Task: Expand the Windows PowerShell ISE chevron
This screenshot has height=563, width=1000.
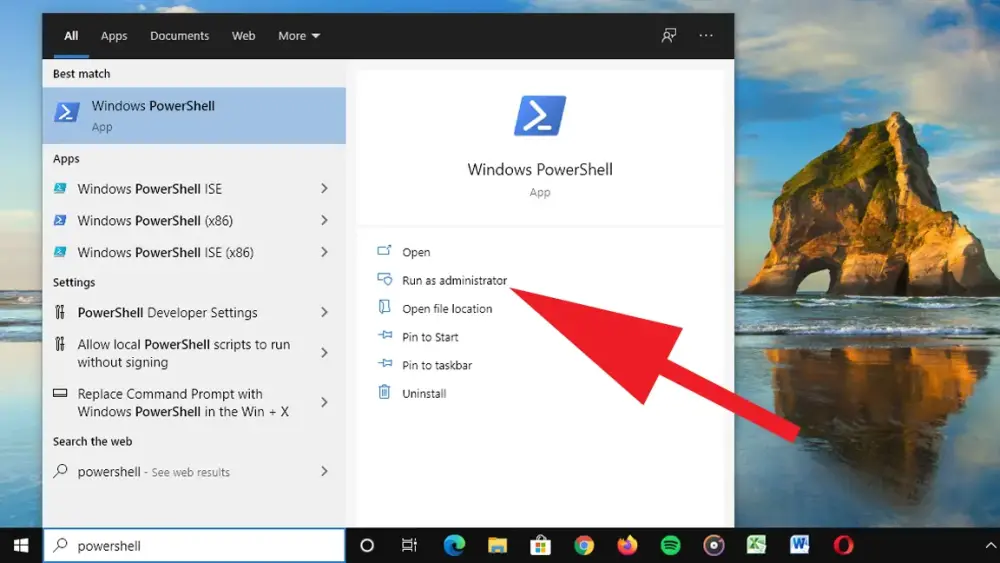Action: click(324, 189)
